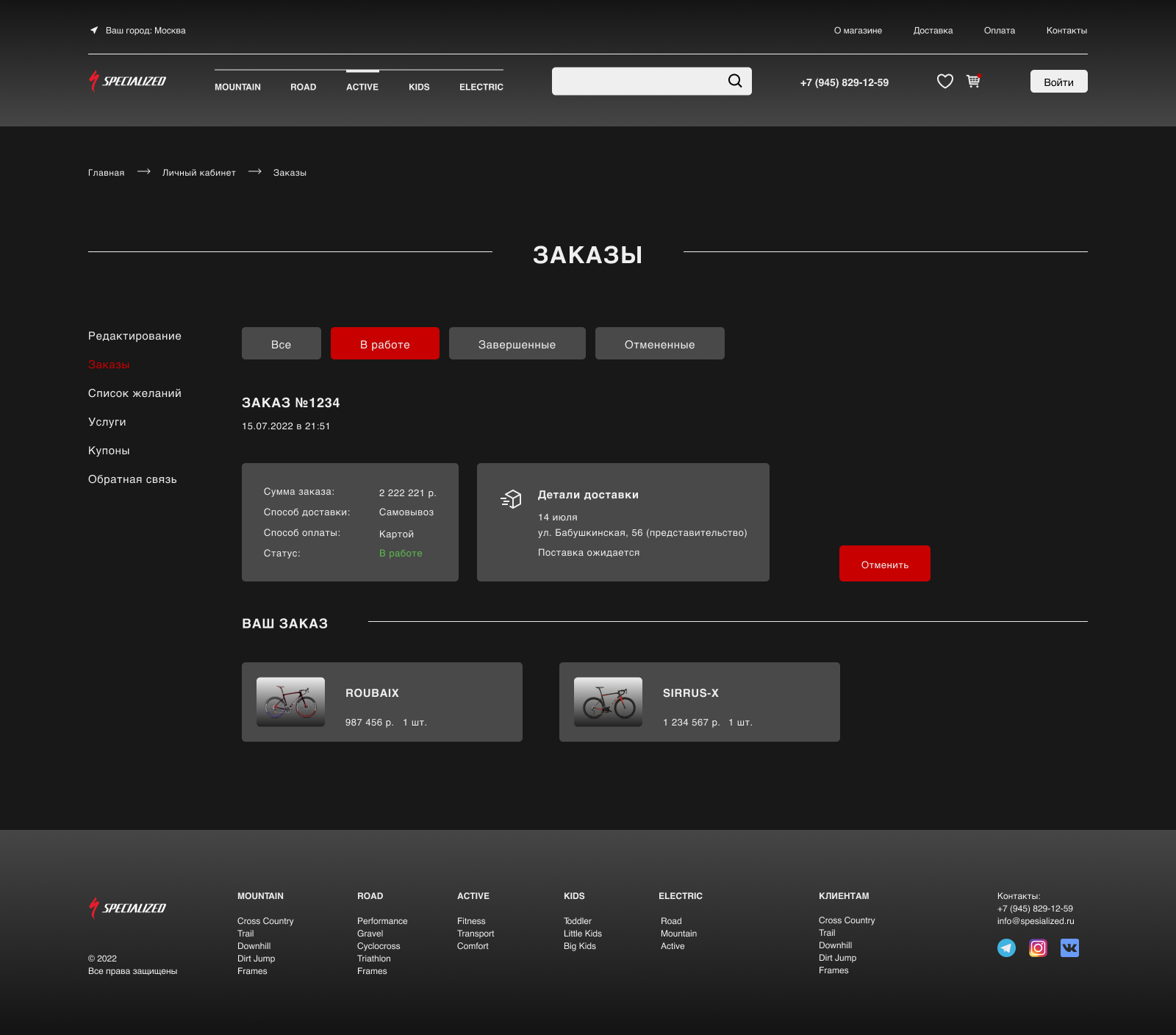
Task: Open KIDS in the header navigation
Action: tap(419, 87)
